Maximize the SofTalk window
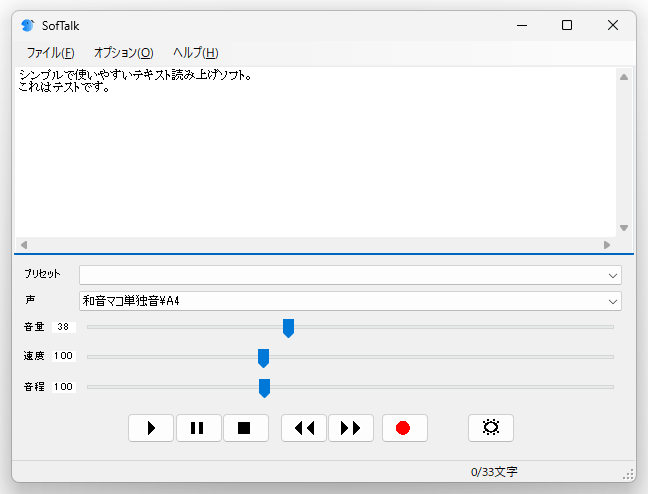648x494 pixels. point(567,26)
